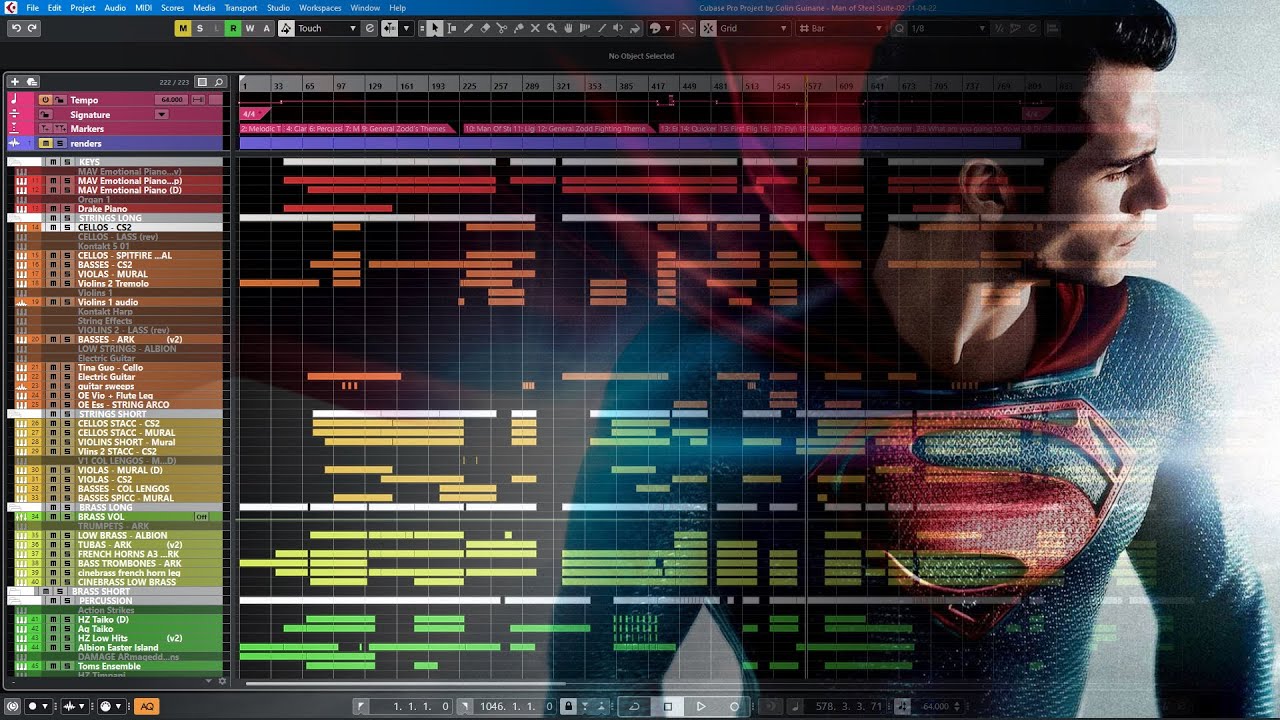Toggle Automation A suspend button

coord(266,28)
